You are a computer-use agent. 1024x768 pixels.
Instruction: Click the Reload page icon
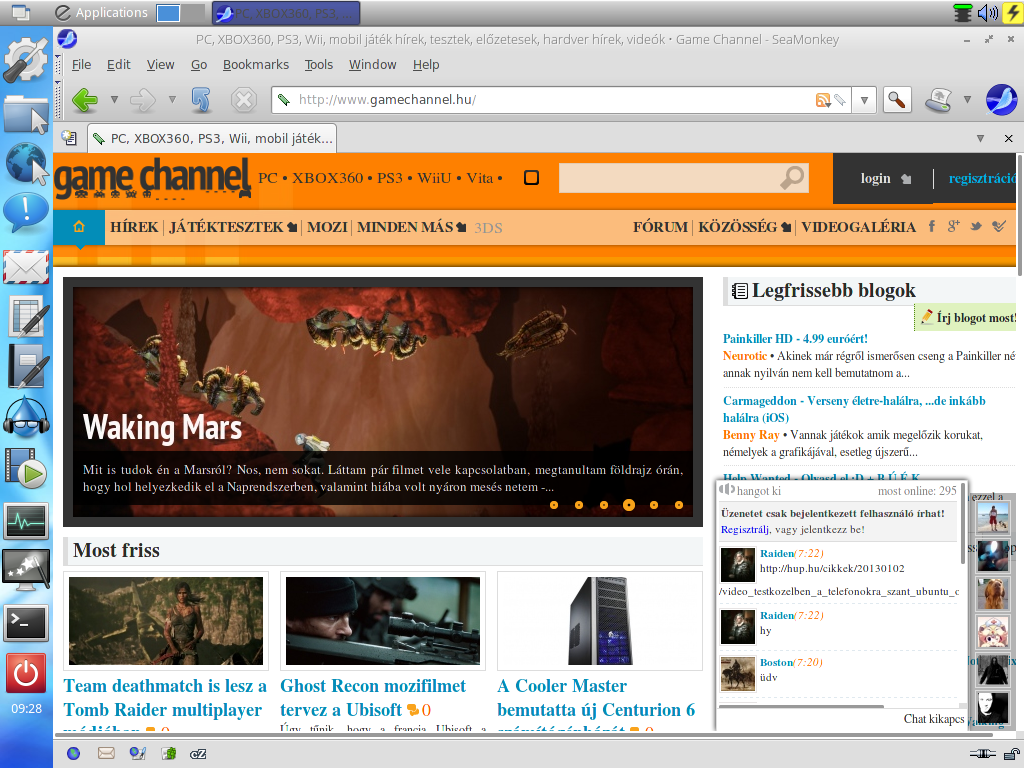pos(201,100)
